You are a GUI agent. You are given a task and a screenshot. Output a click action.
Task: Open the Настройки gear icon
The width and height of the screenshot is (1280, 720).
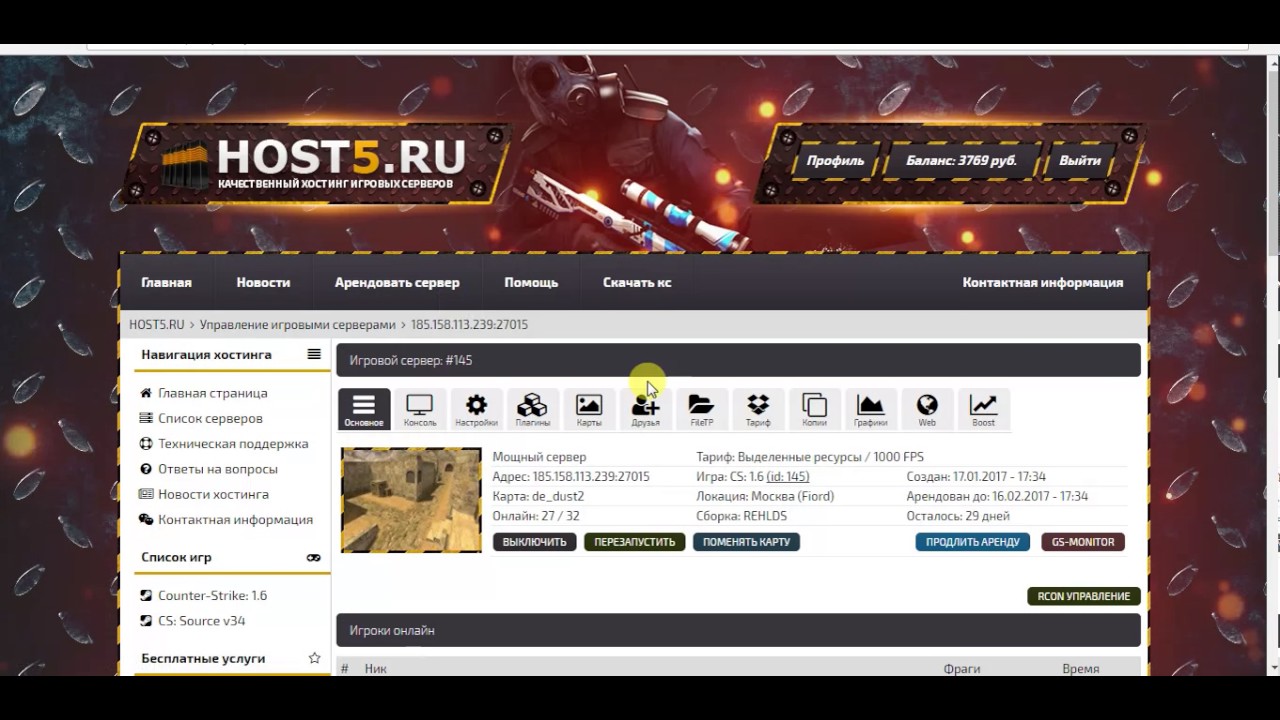coord(476,410)
